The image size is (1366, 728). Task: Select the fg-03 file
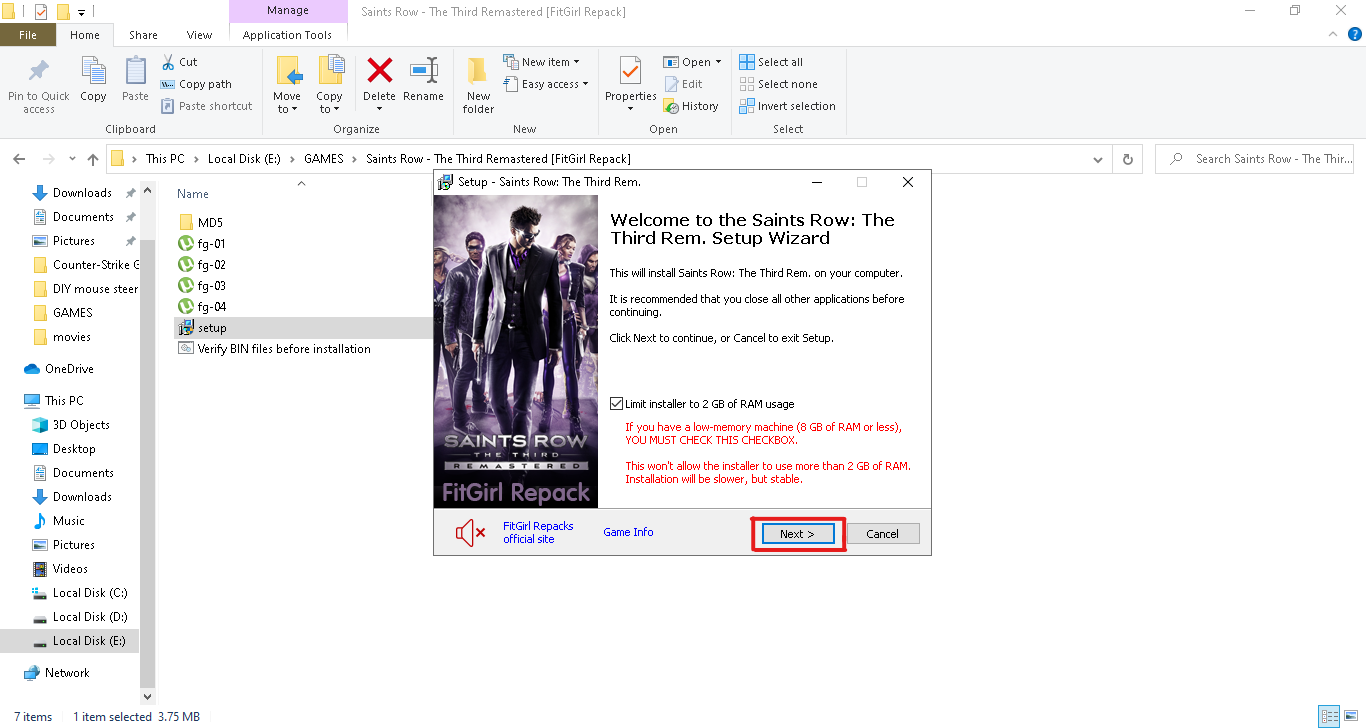point(202,285)
